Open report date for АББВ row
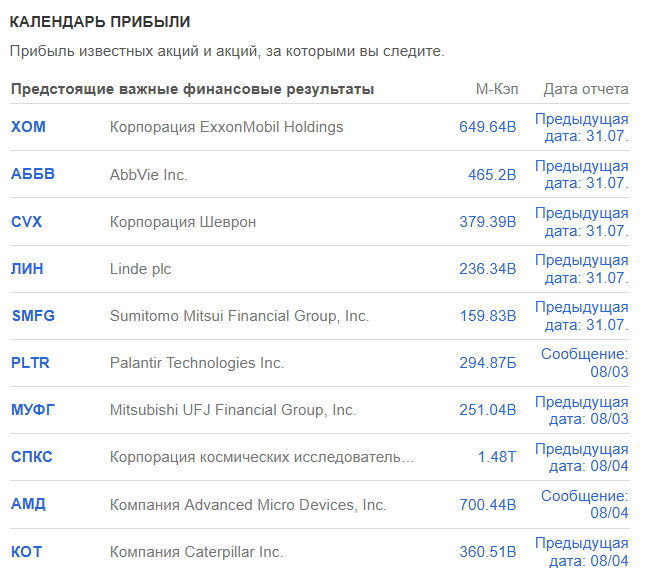650x586 pixels. 582,174
